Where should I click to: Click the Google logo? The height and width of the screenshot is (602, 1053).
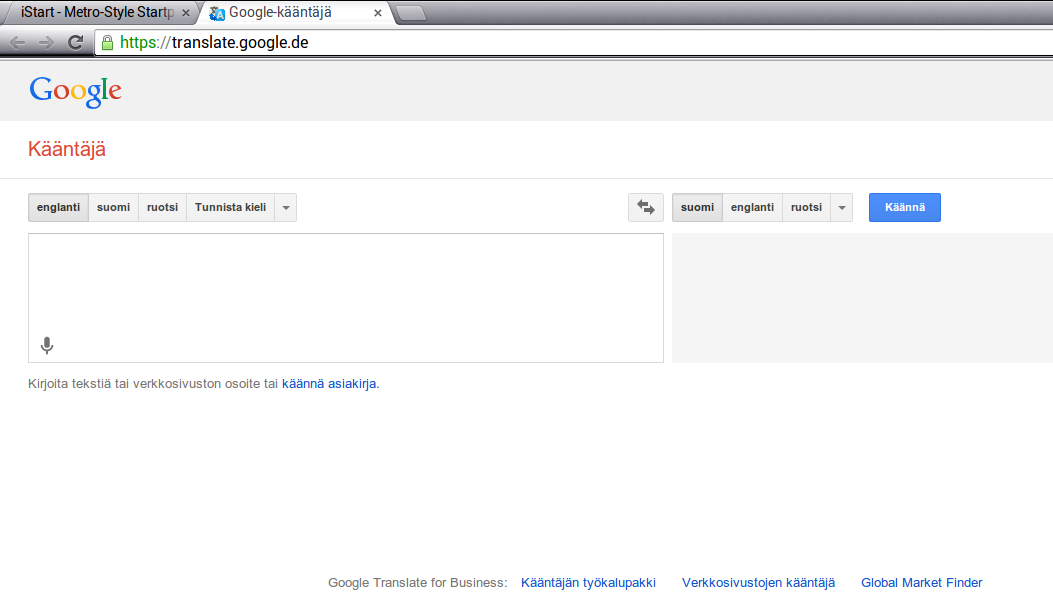pos(75,91)
